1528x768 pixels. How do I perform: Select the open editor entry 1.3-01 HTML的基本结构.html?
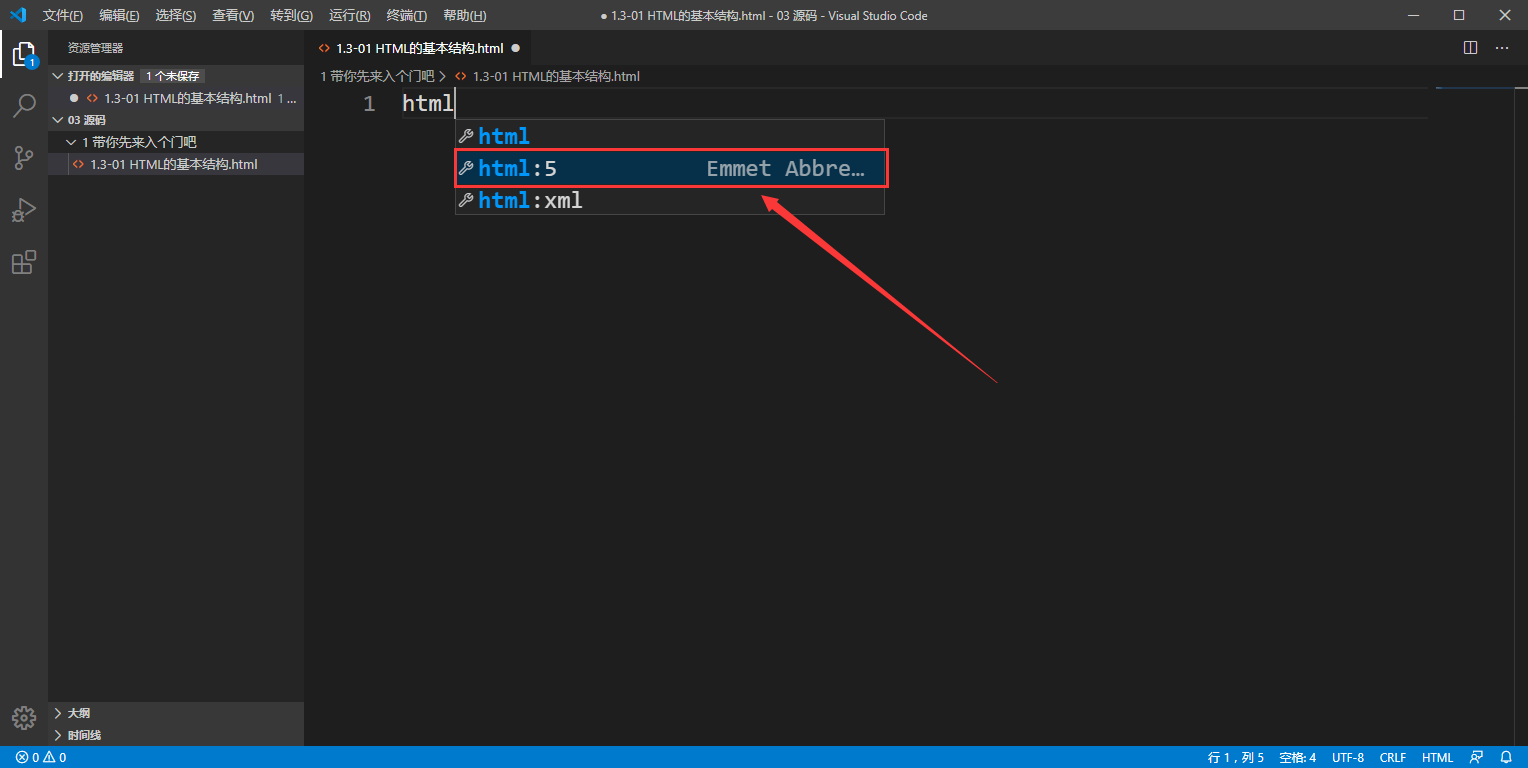click(x=176, y=98)
